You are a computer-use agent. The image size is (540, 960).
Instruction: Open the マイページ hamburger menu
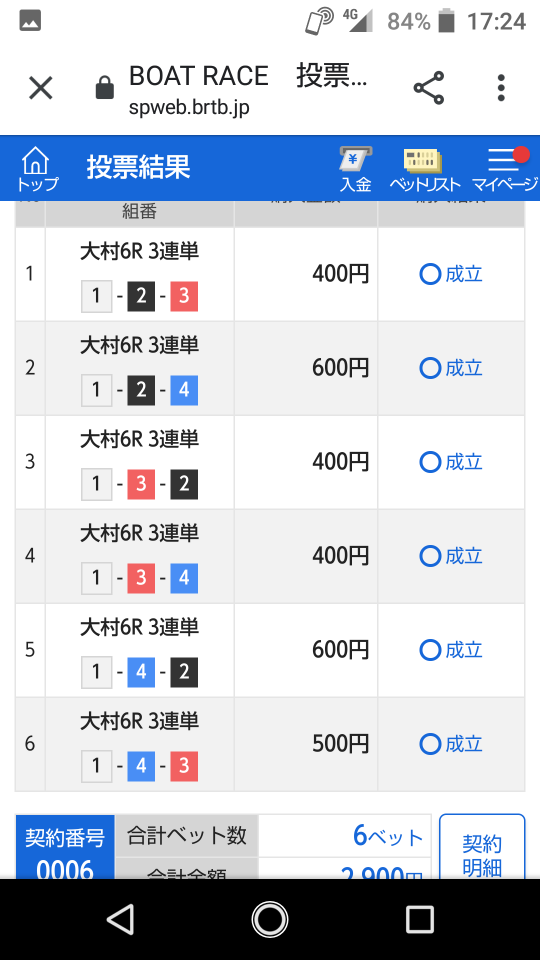click(x=504, y=170)
